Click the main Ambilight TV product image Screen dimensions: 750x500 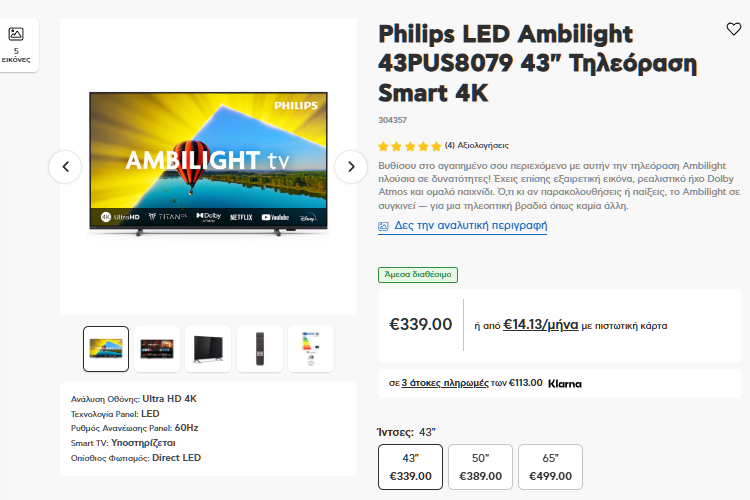click(x=209, y=163)
